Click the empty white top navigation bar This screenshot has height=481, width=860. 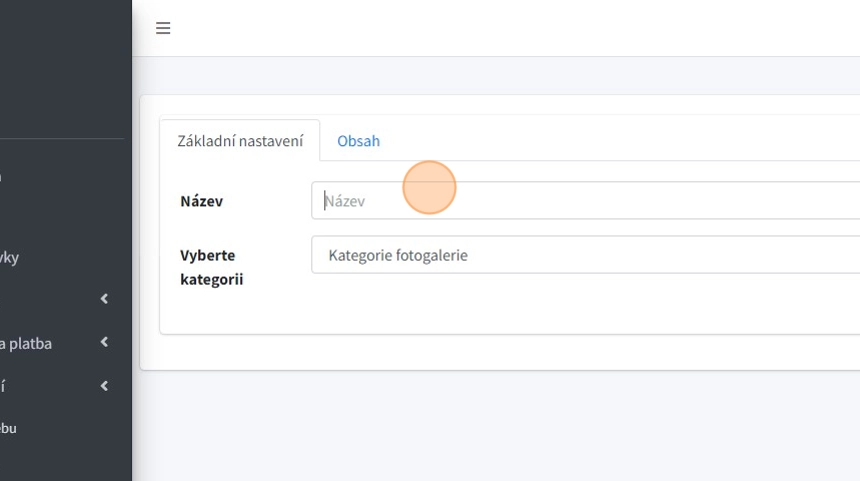(500, 28)
